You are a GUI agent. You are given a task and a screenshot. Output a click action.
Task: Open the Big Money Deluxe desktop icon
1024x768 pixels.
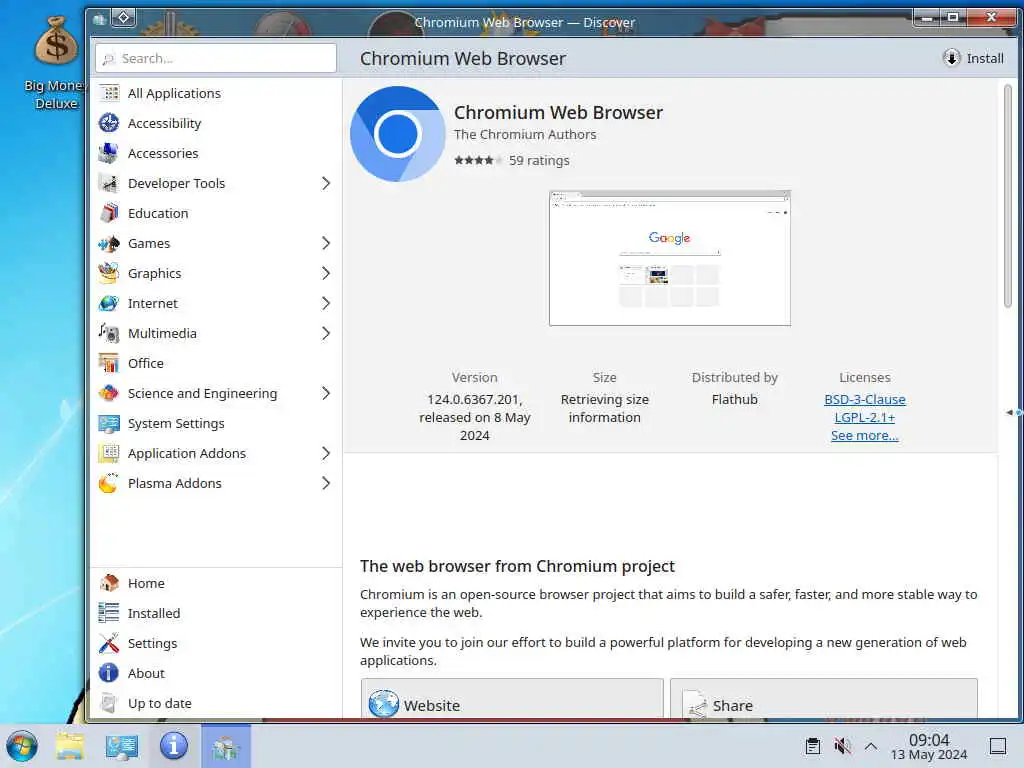[x=56, y=63]
